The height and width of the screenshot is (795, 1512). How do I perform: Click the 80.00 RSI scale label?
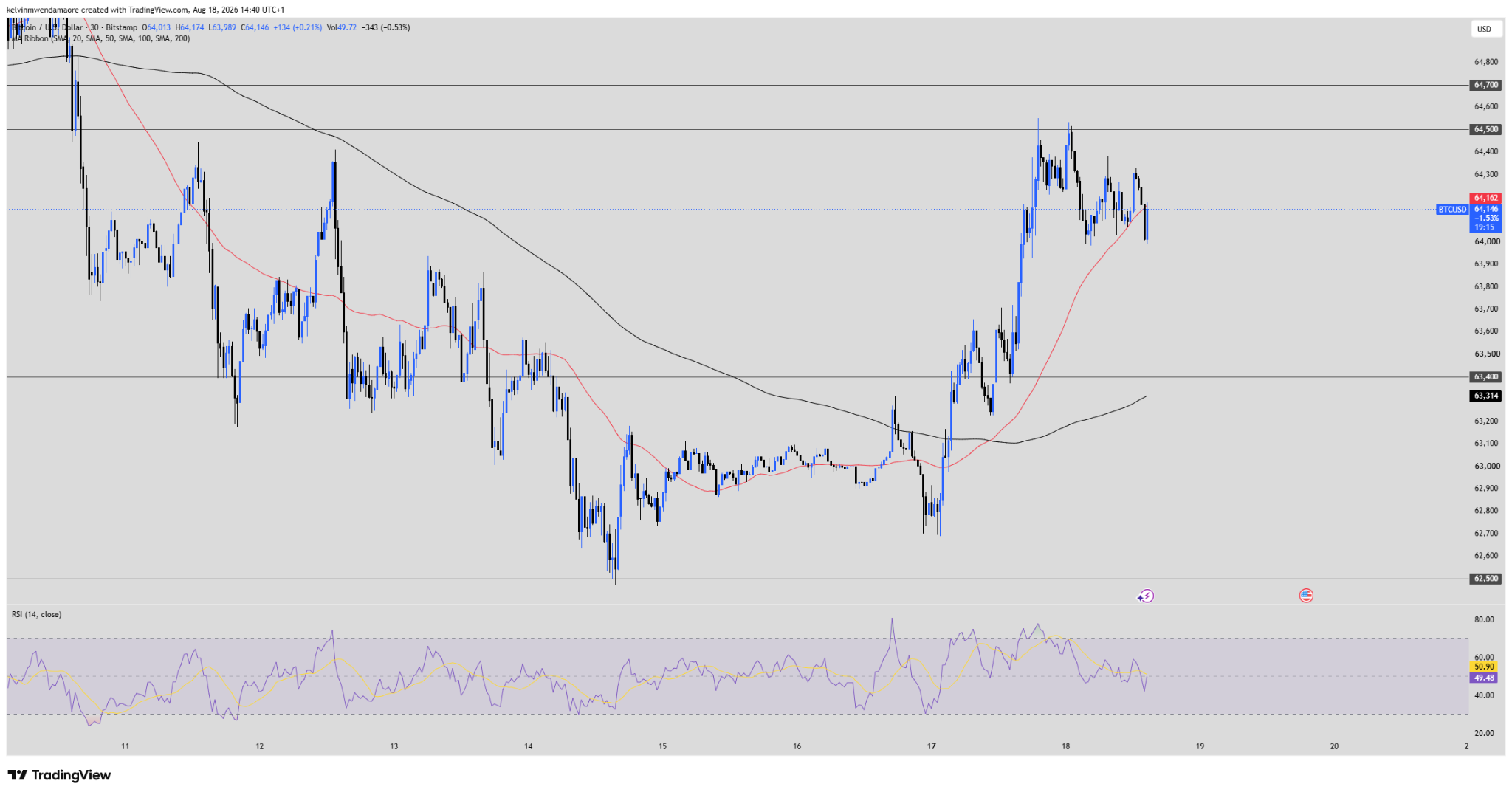tap(1484, 619)
